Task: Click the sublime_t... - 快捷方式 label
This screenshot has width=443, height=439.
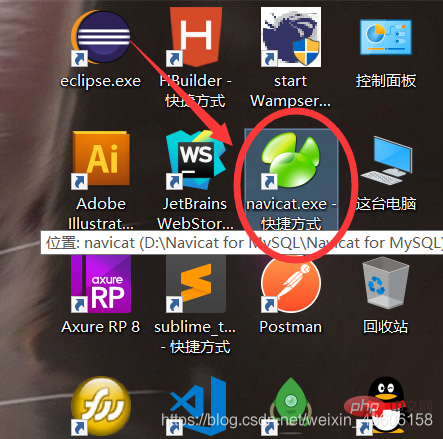Action: pyautogui.click(x=195, y=337)
